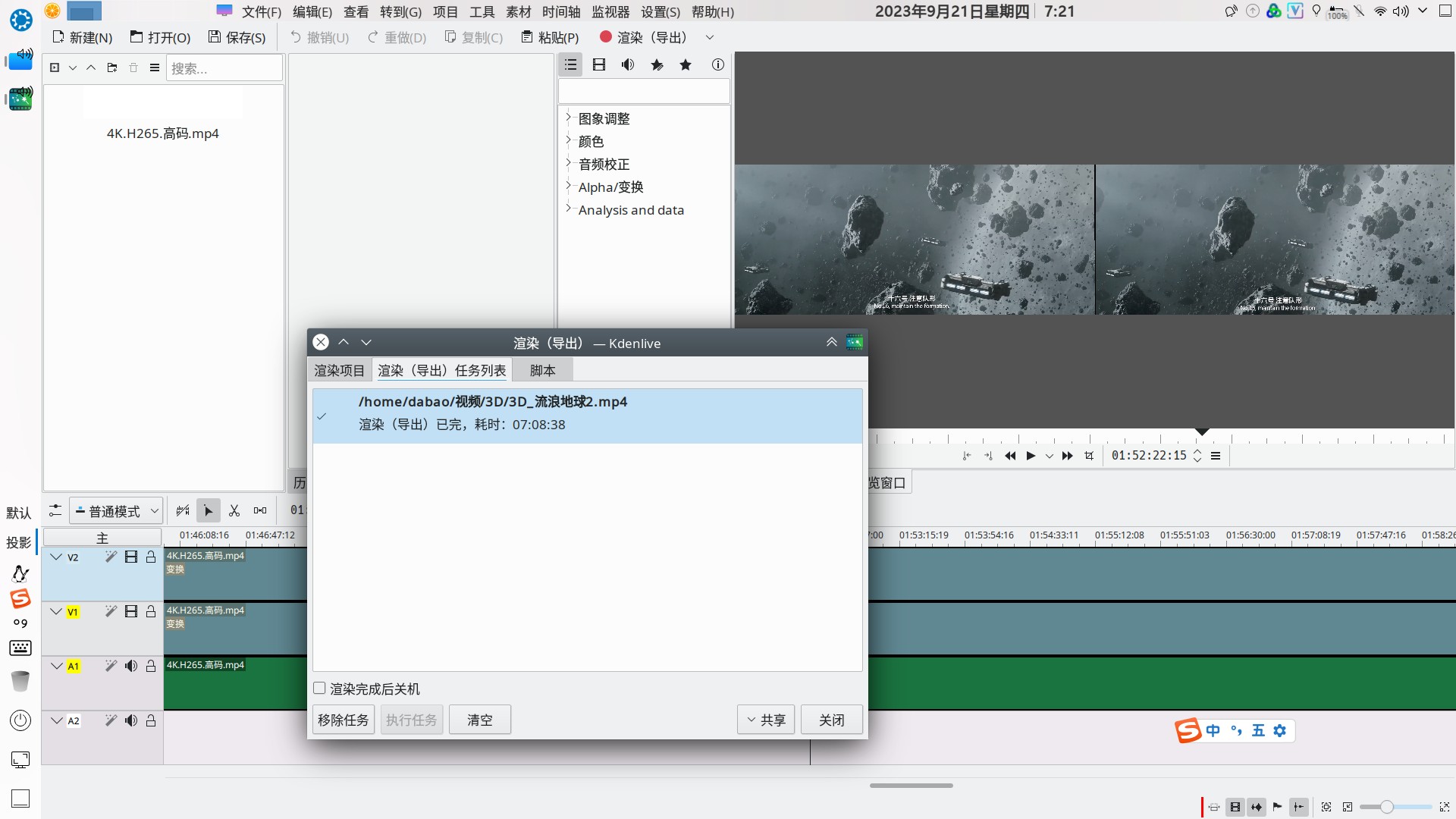This screenshot has width=1456, height=819.
Task: Open the 文件(F) menu
Action: tap(262, 12)
